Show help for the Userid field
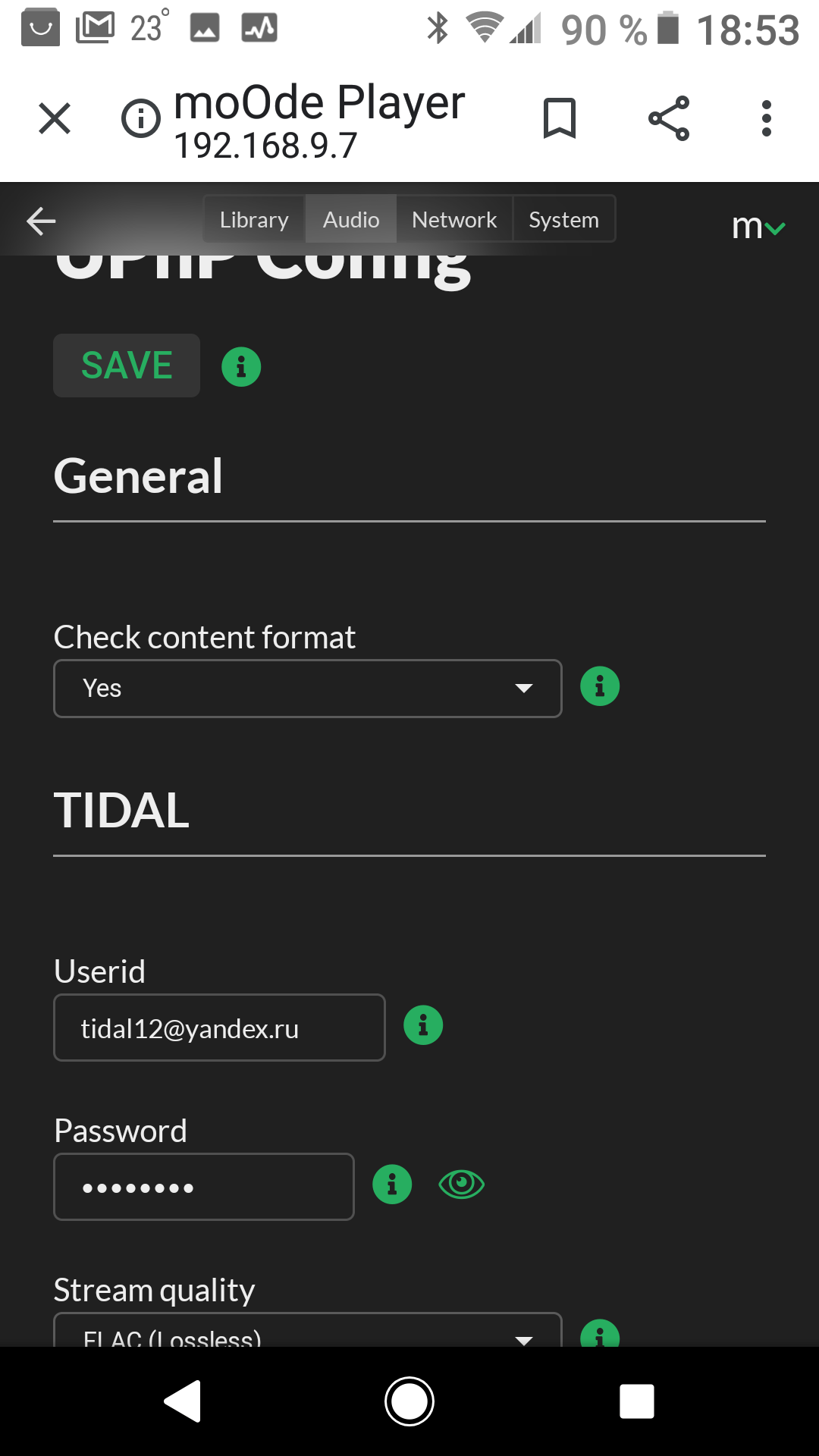The image size is (819, 1456). pyautogui.click(x=423, y=1025)
